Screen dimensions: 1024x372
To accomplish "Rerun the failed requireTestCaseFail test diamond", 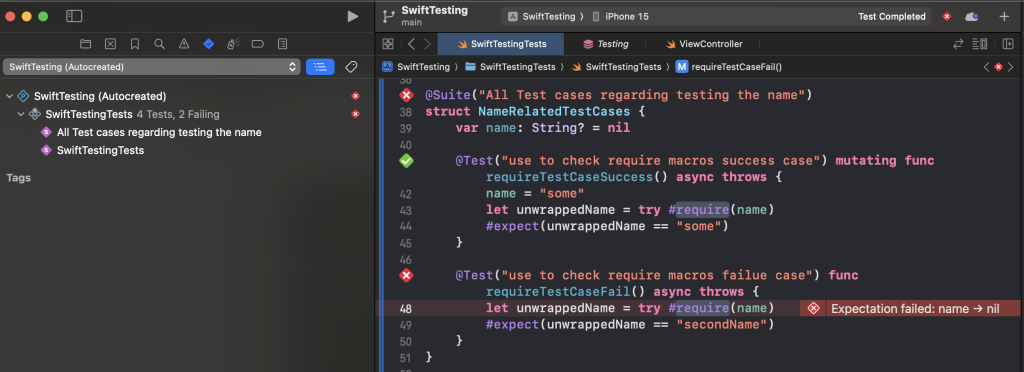I will (x=406, y=275).
